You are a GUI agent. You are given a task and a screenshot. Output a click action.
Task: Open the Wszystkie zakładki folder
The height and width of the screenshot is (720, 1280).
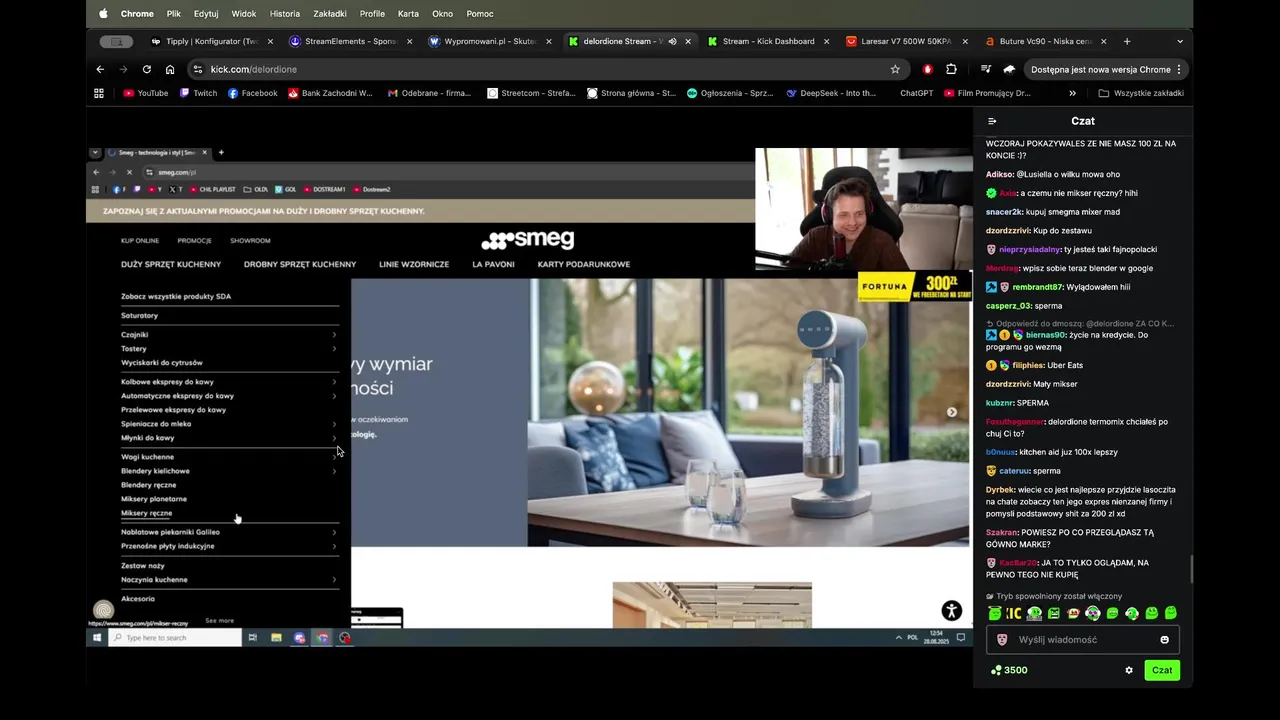(1140, 93)
